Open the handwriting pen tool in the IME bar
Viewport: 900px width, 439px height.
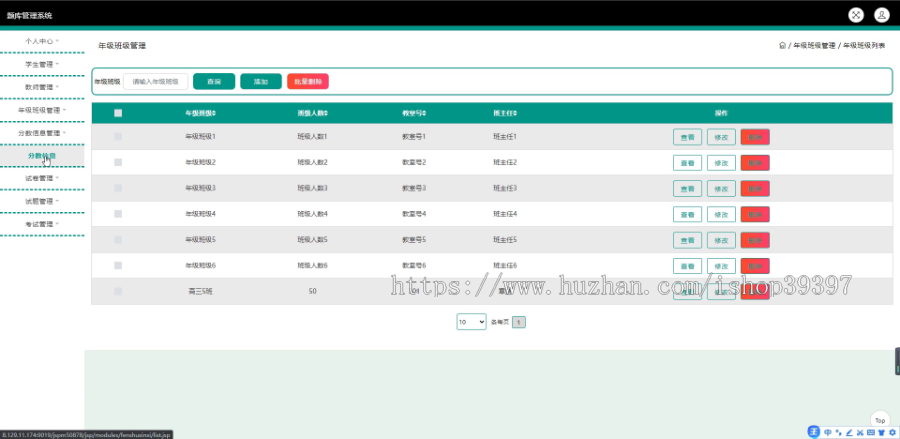849,432
